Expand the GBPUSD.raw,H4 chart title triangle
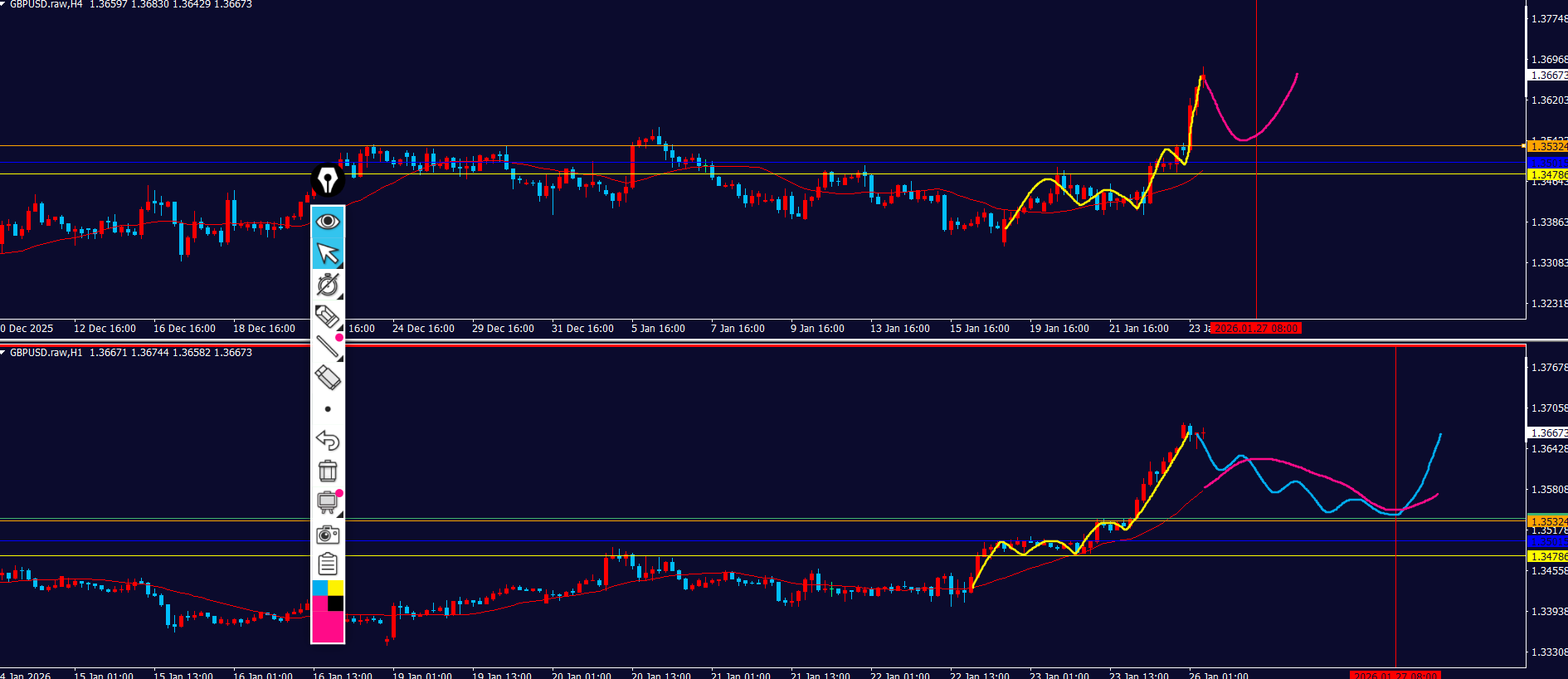 coord(3,4)
